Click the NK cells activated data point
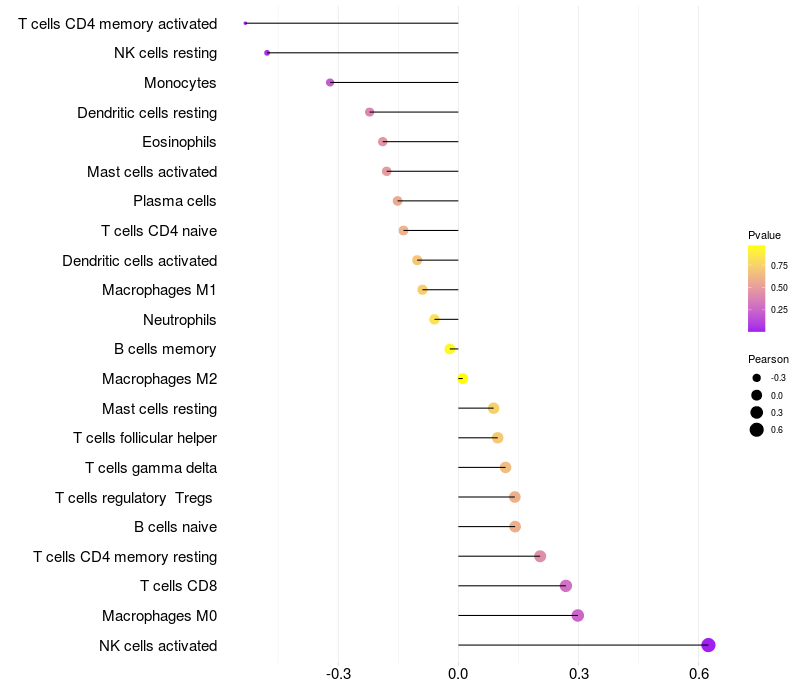Viewport: 800px width, 700px height. 708,645
